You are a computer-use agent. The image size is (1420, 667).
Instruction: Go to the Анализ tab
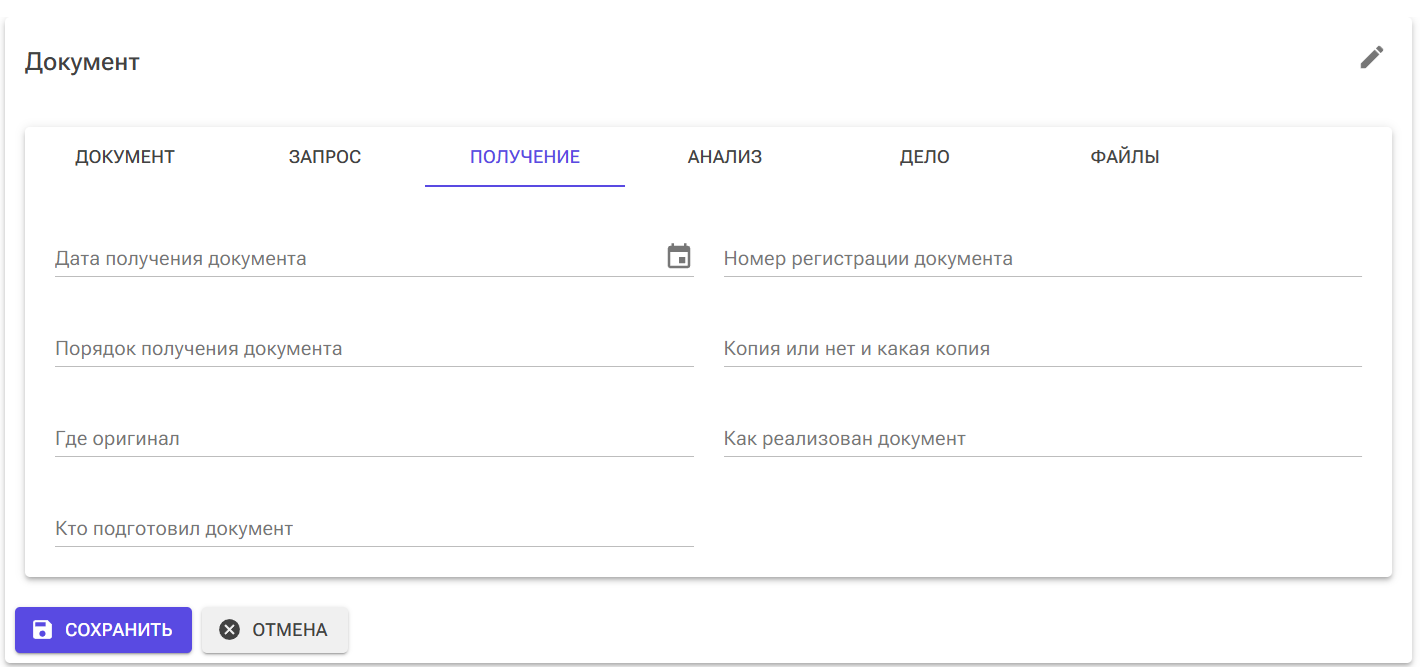click(x=725, y=157)
